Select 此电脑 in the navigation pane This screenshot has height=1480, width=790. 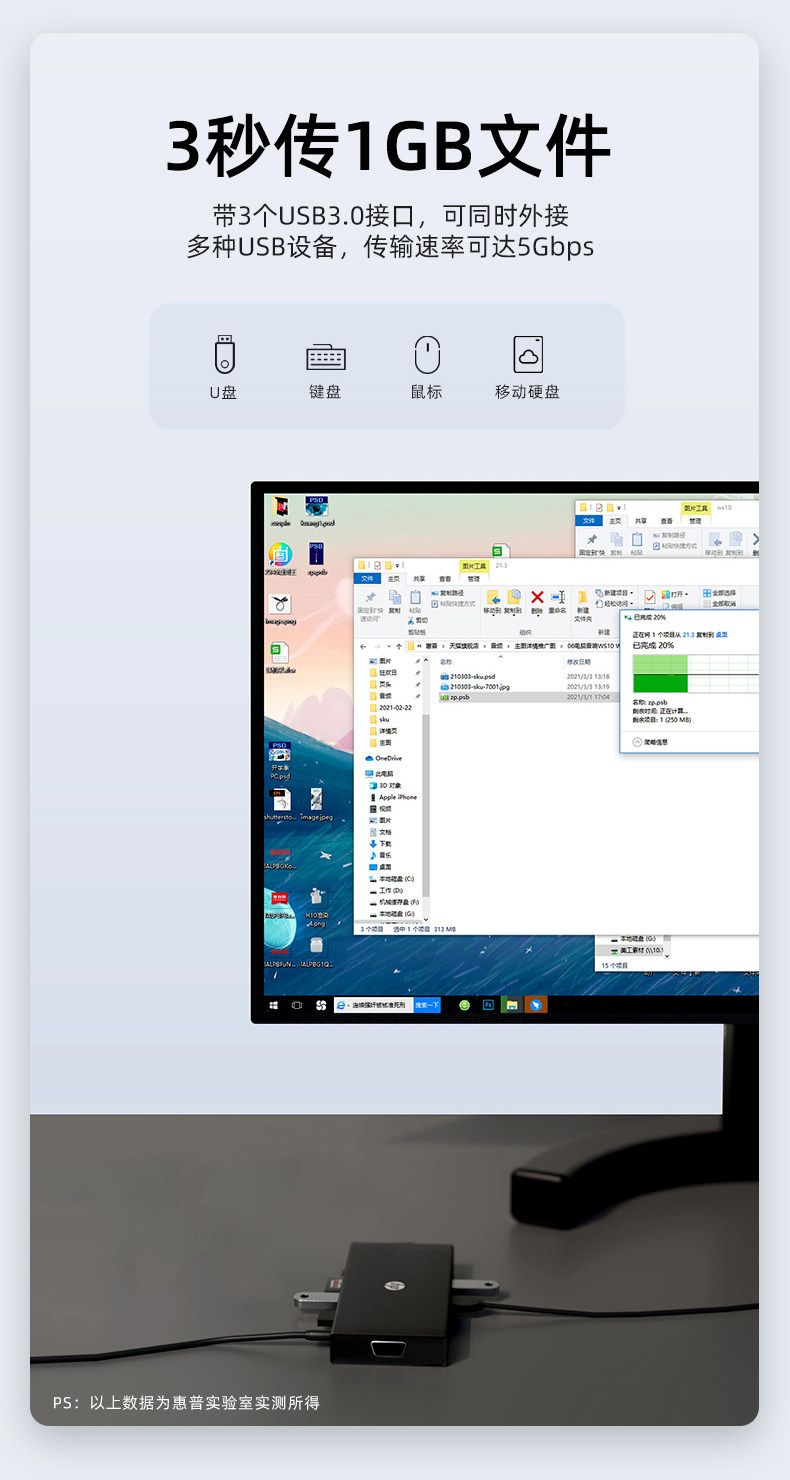(381, 774)
